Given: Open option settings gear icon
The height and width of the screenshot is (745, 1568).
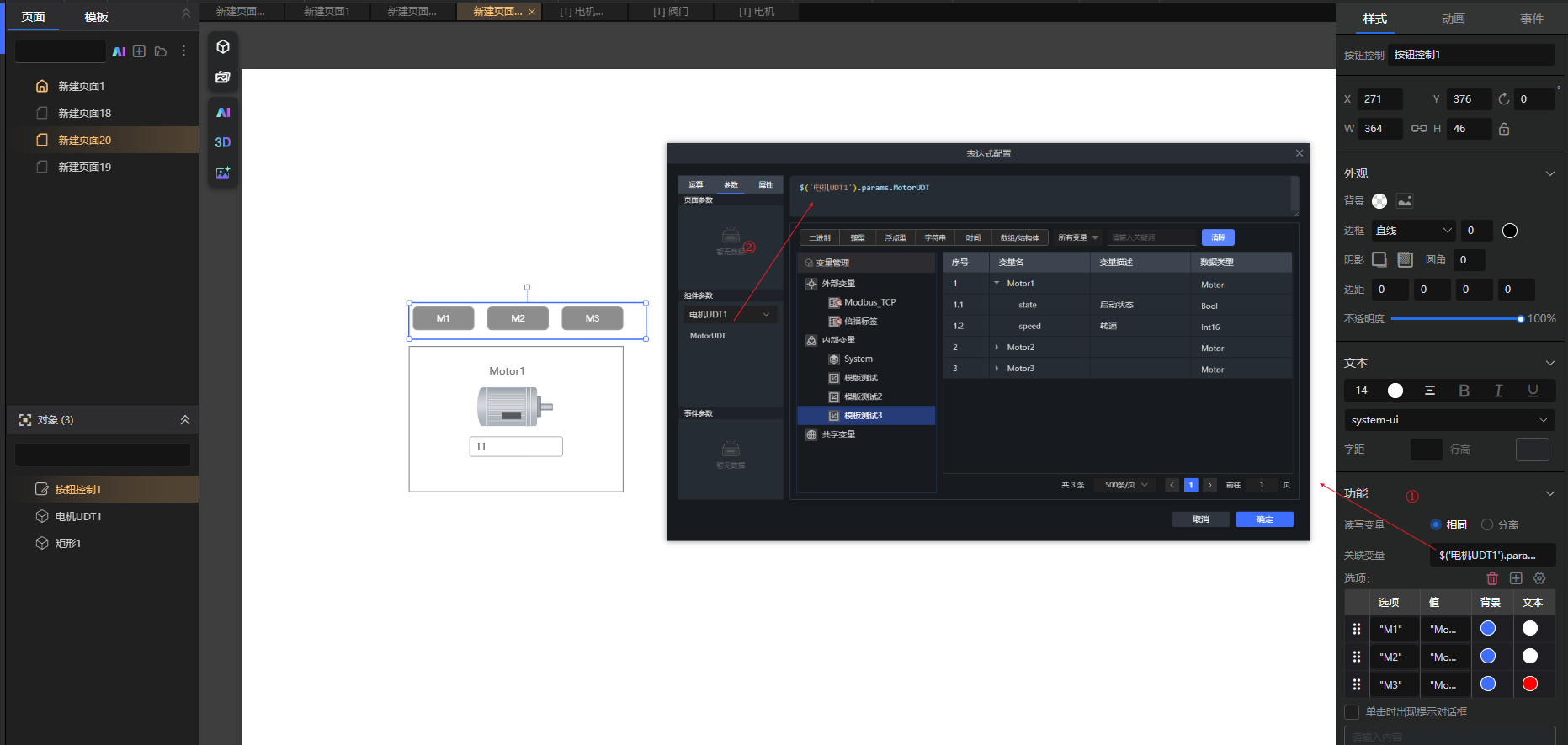Looking at the screenshot, I should pos(1539,578).
